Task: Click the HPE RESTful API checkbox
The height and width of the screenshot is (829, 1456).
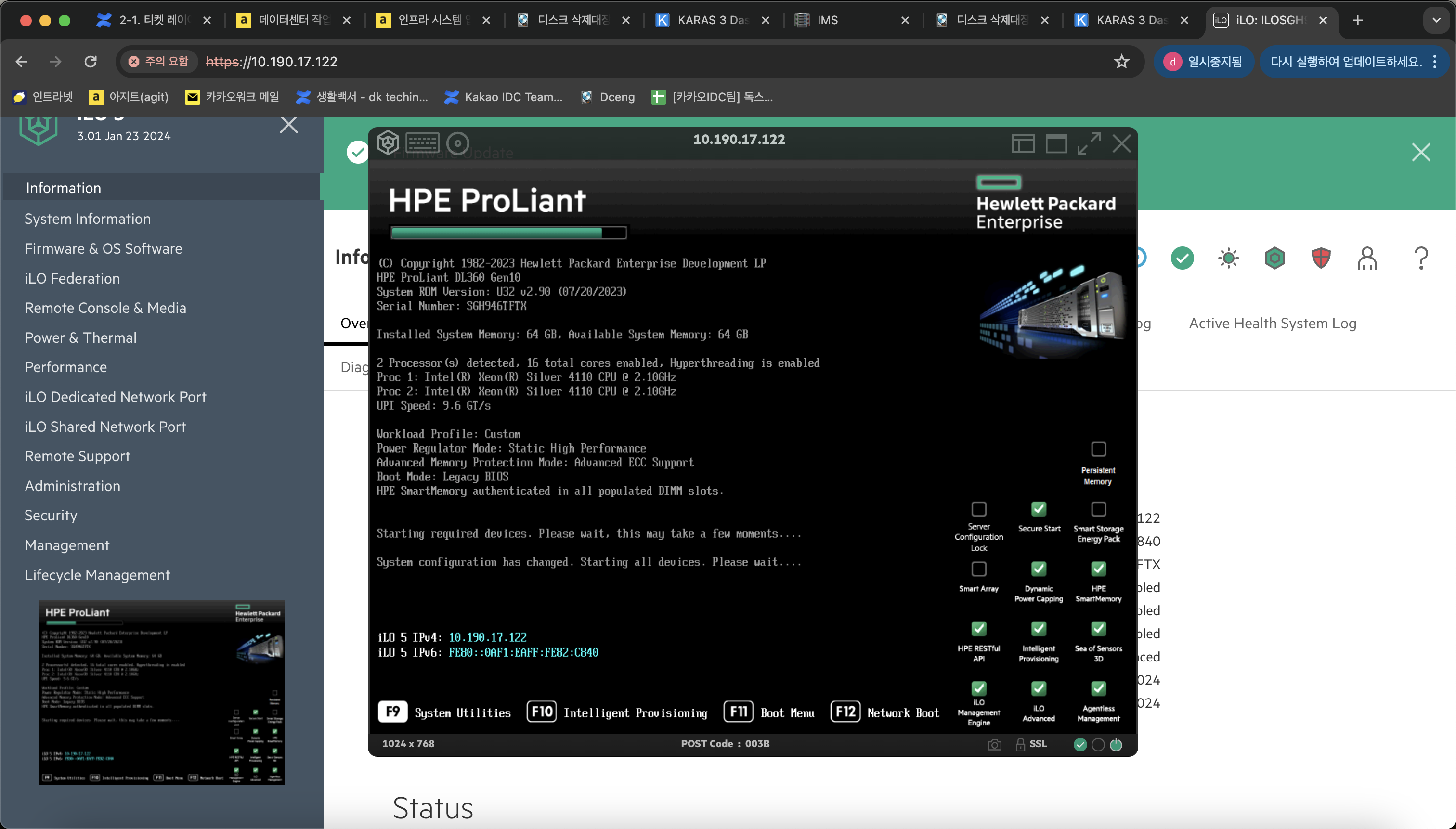Action: coord(979,629)
